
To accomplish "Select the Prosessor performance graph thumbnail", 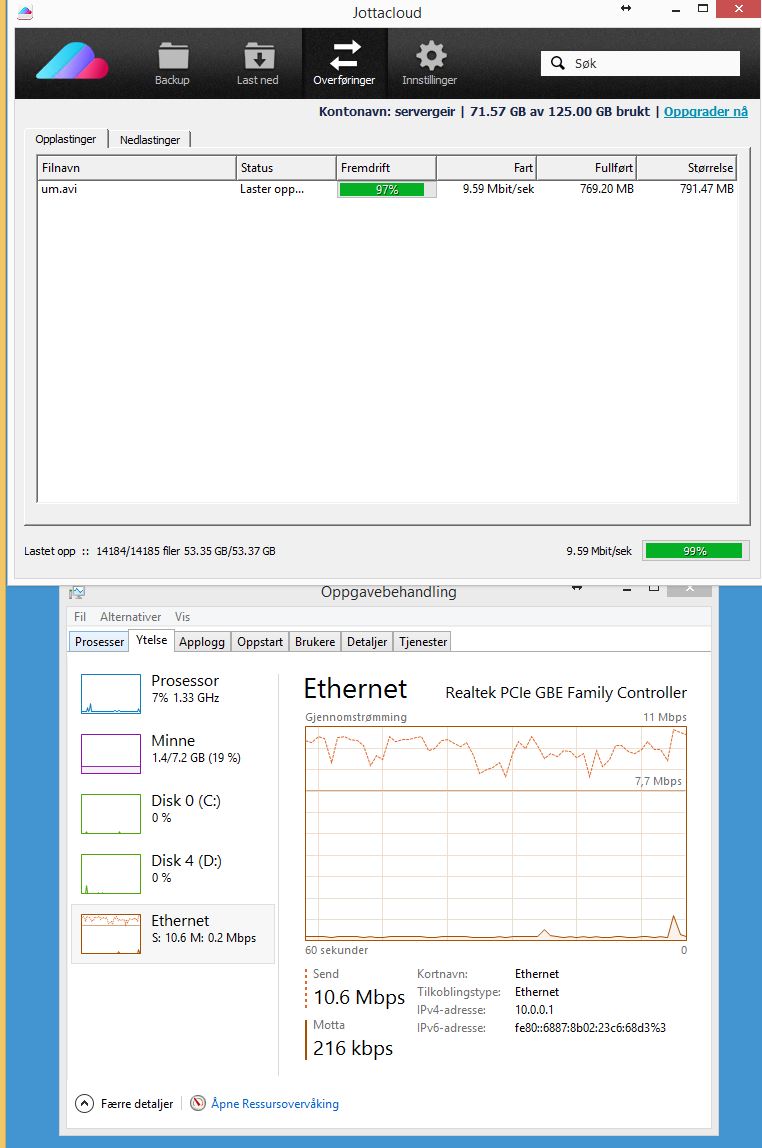I will (111, 693).
